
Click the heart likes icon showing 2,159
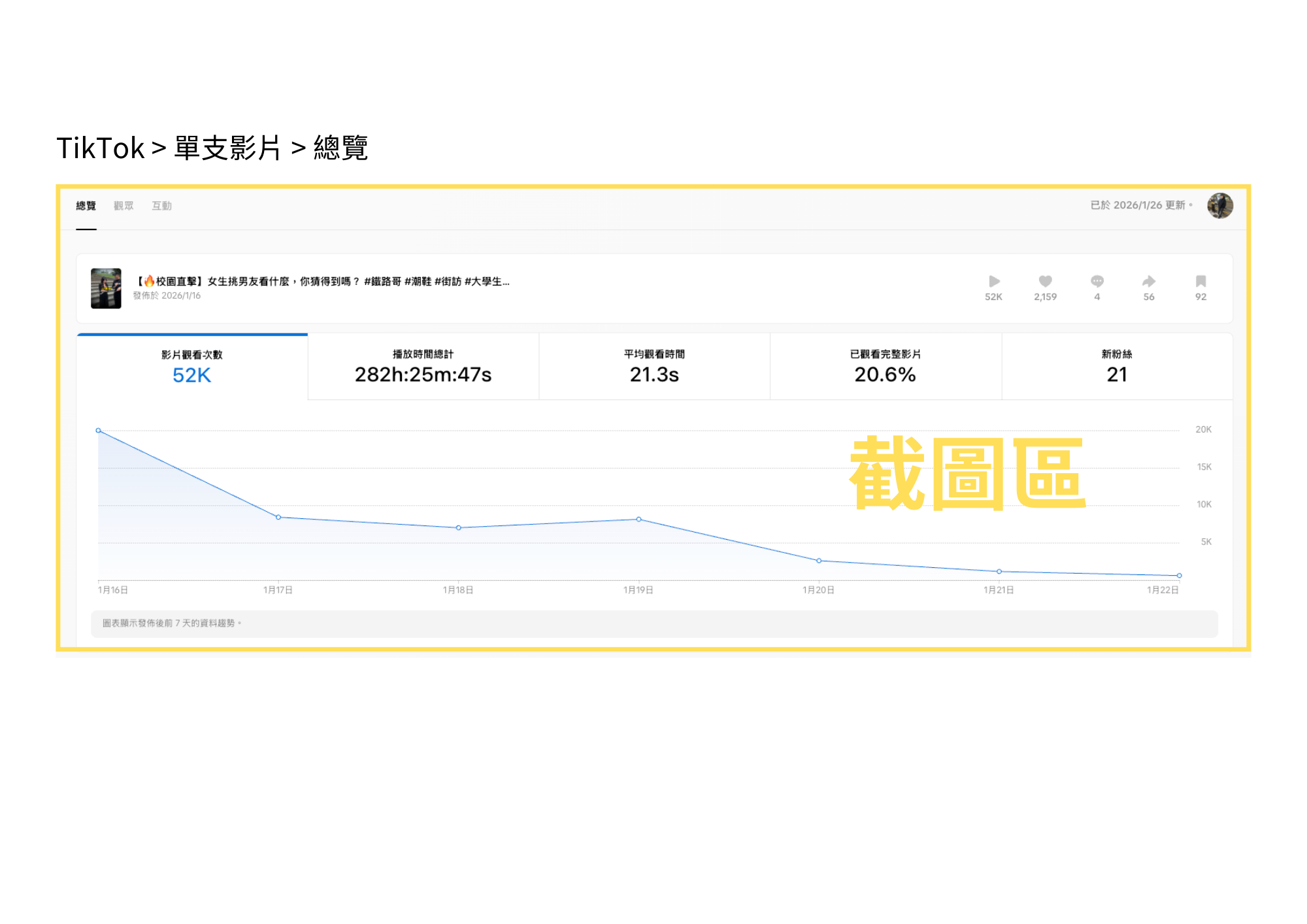(1046, 282)
